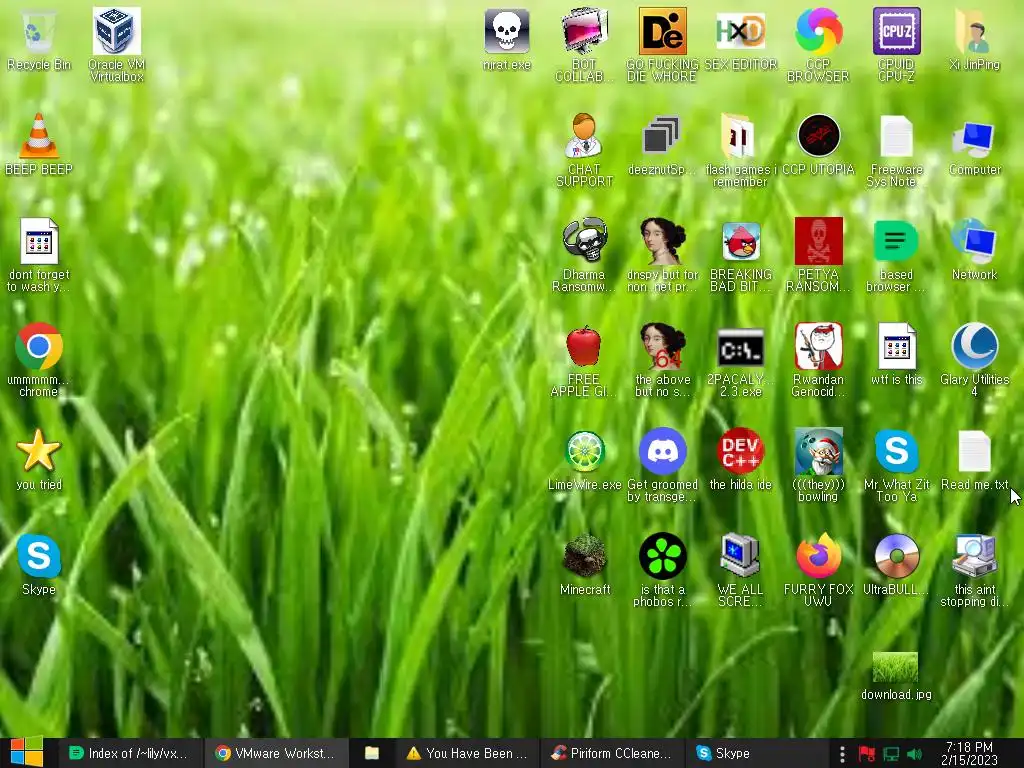Viewport: 1024px width, 768px height.
Task: Click the Rwandan Genocid... icon
Action: 818,346
